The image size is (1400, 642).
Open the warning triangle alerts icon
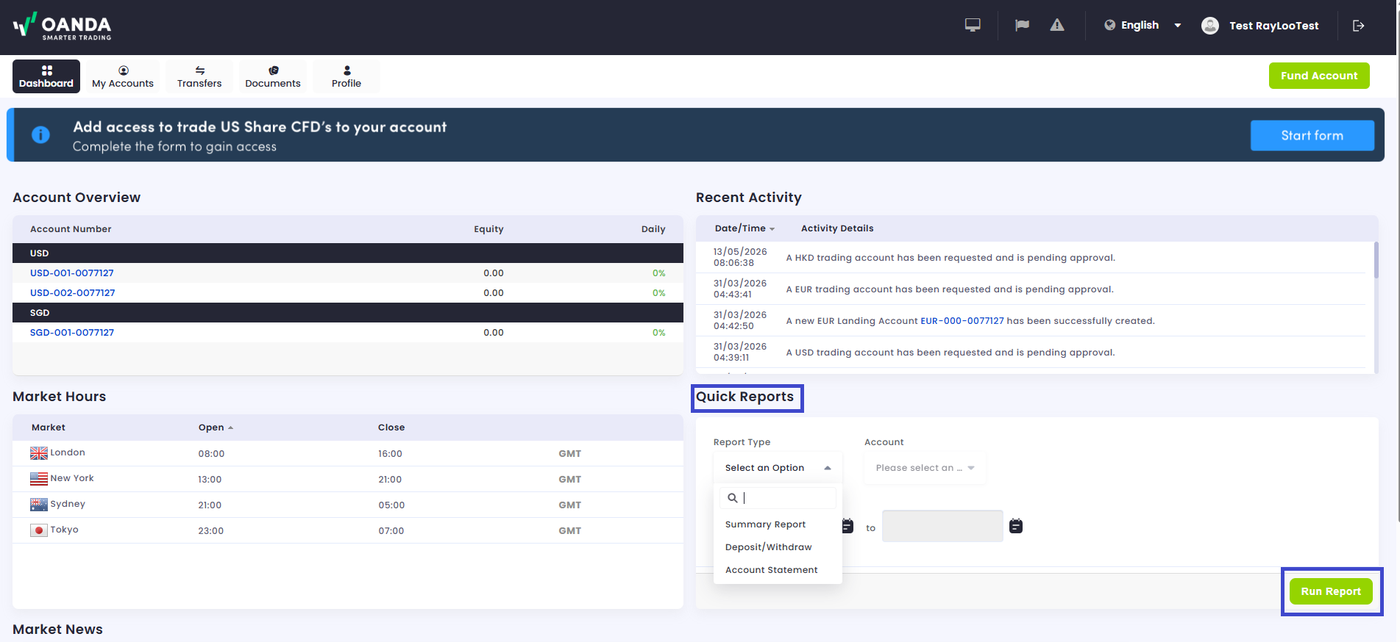(1057, 25)
